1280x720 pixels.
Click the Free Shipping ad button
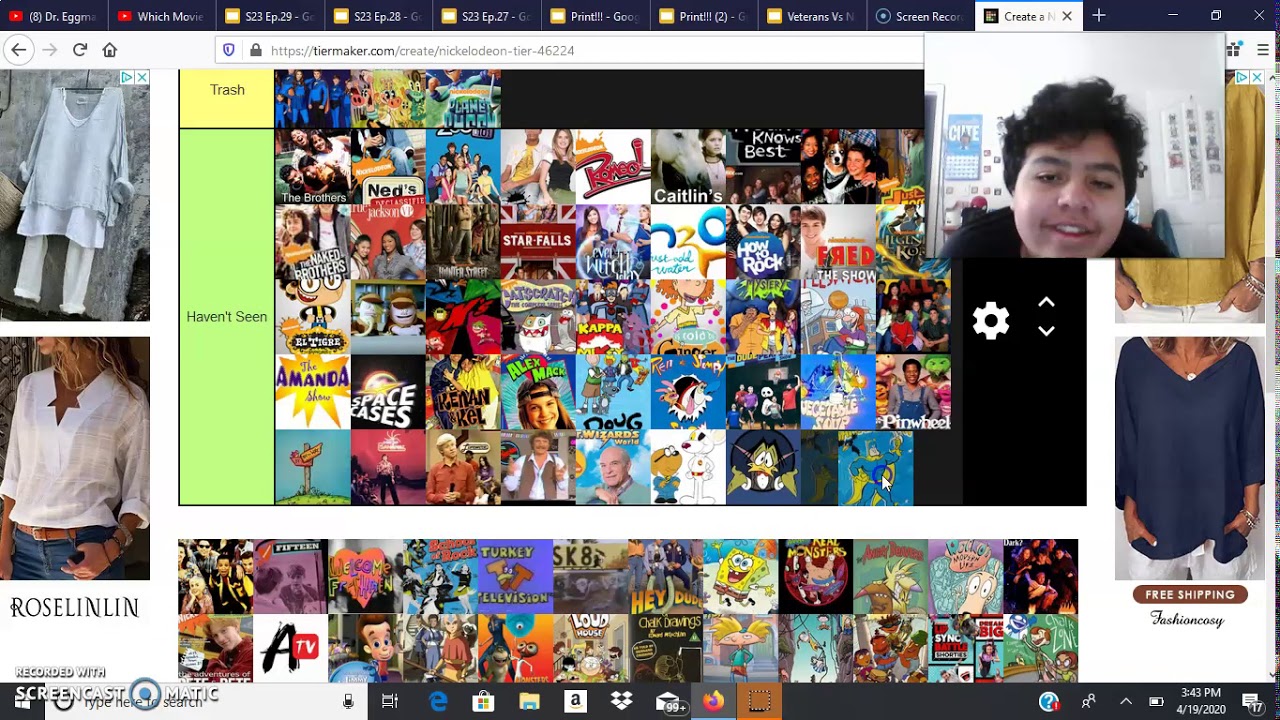point(1190,594)
